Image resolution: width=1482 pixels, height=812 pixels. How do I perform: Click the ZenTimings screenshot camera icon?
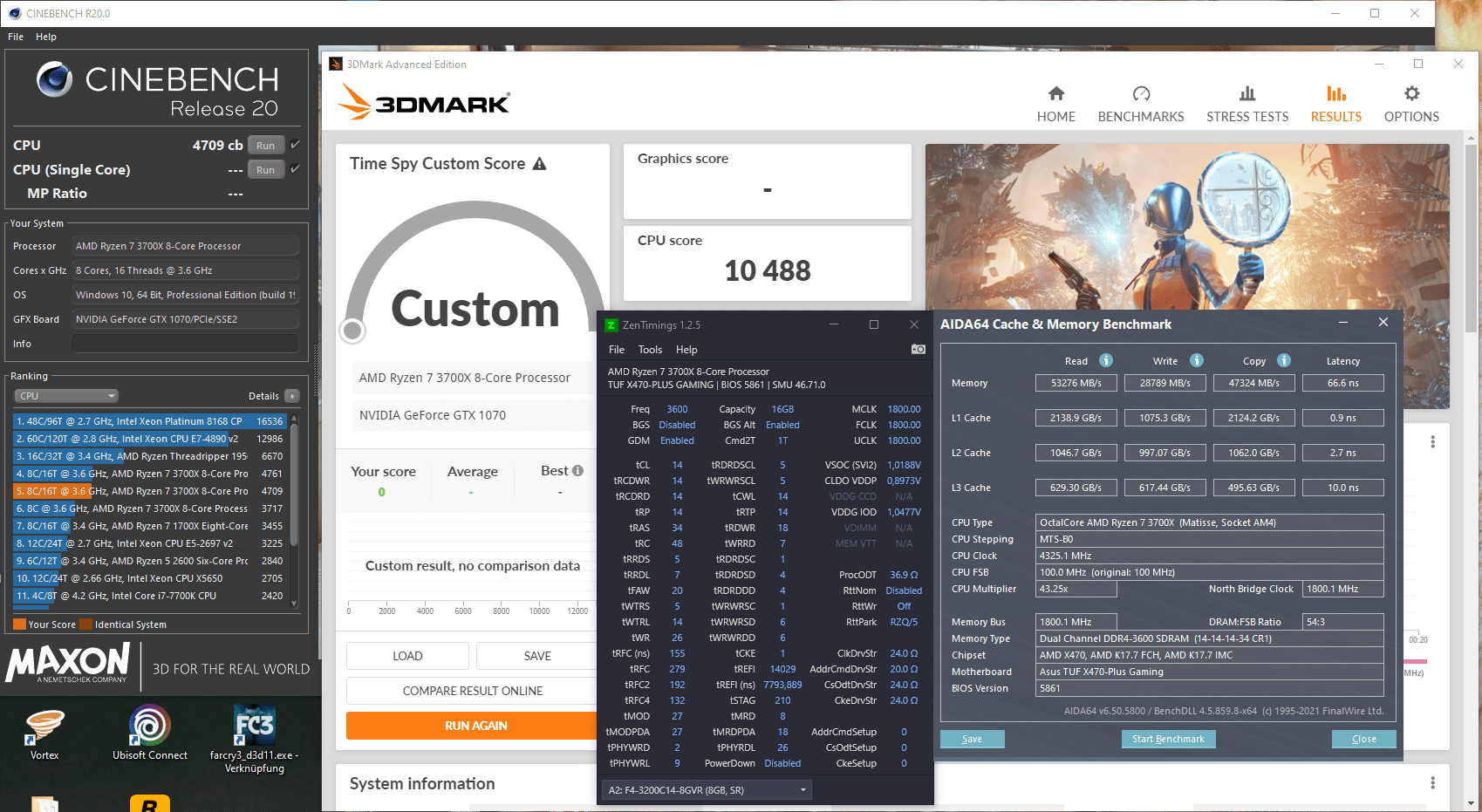tap(919, 349)
